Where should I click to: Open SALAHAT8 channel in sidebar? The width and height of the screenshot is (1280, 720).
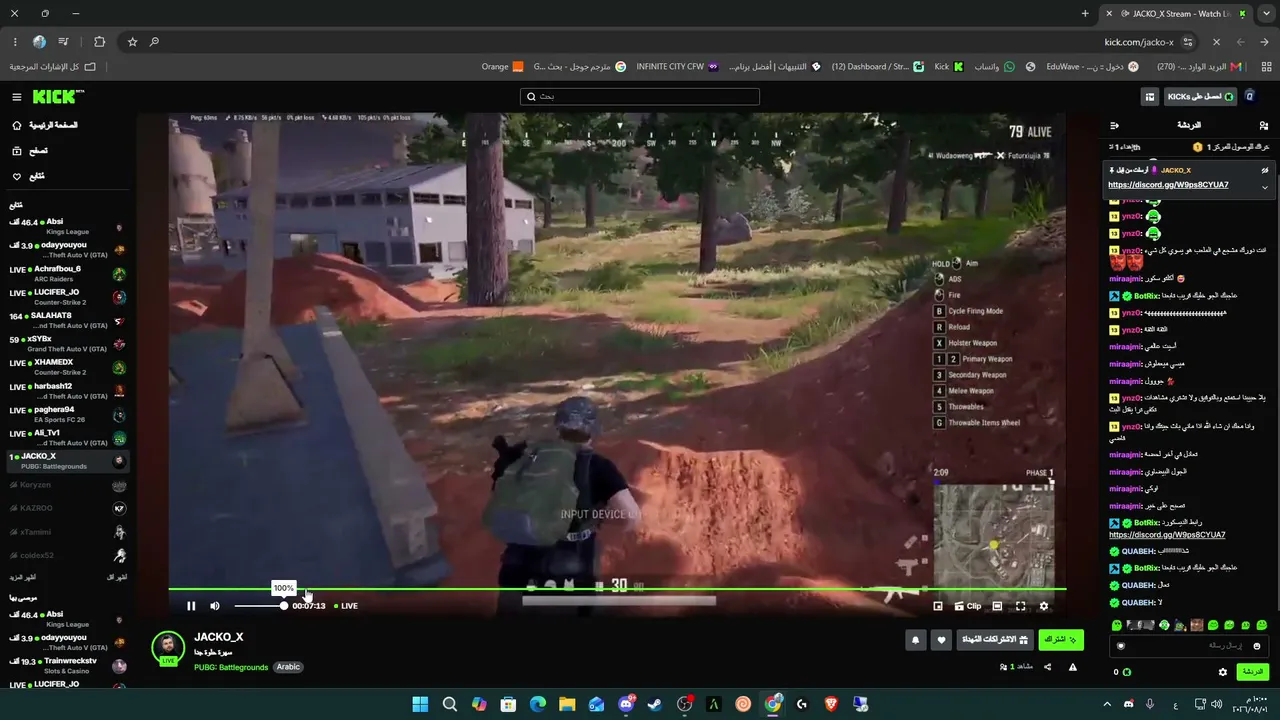[x=66, y=321]
